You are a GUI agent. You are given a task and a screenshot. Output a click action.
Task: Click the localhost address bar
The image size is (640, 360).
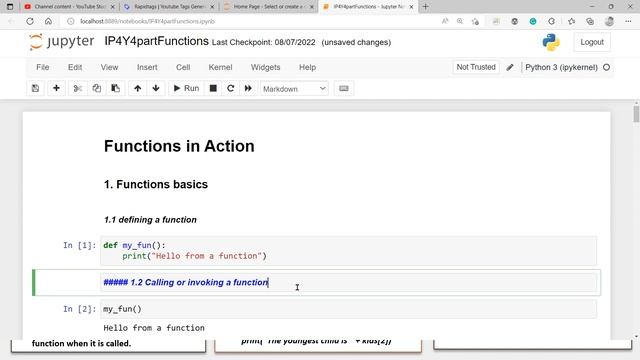click(147, 21)
